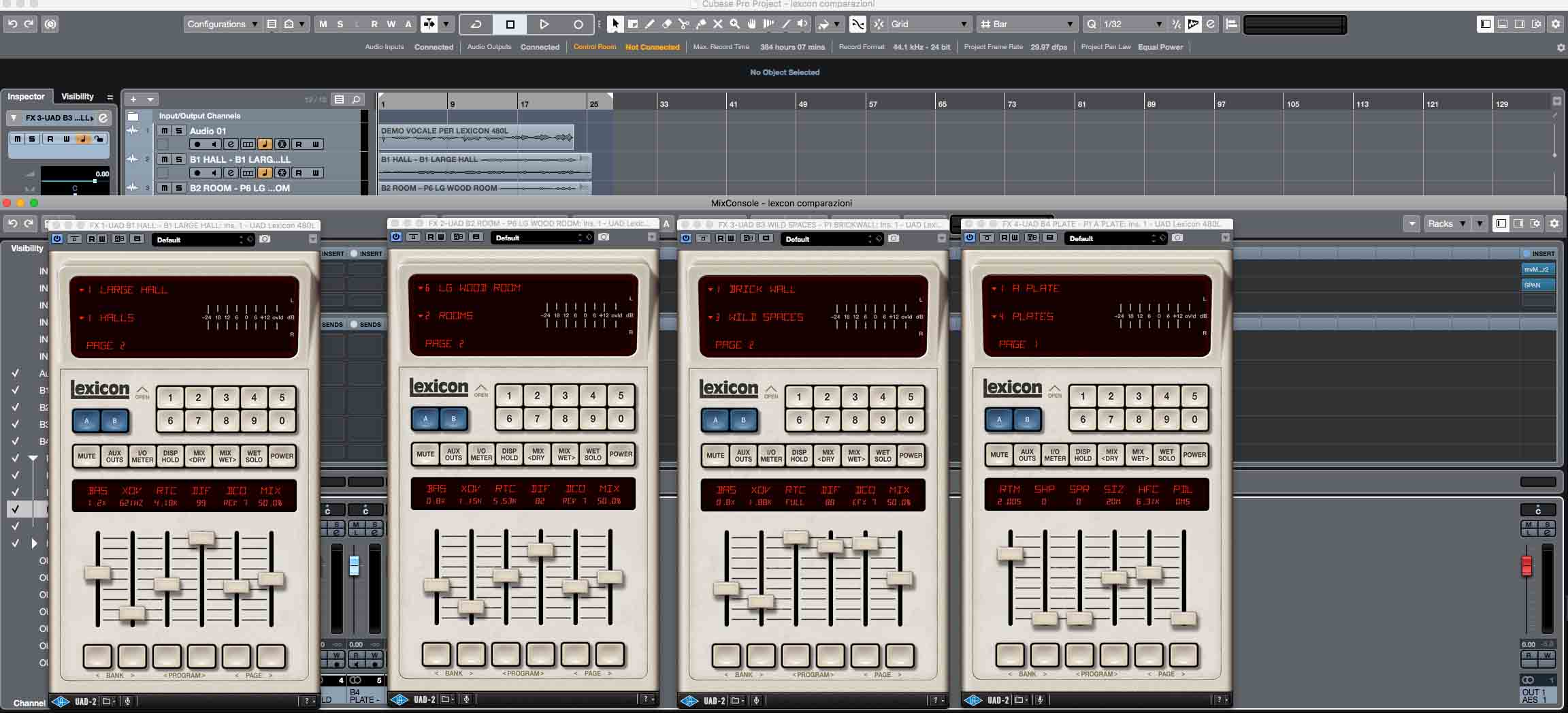
Task: Select the Glue tool in toolbar
Action: (x=700, y=24)
